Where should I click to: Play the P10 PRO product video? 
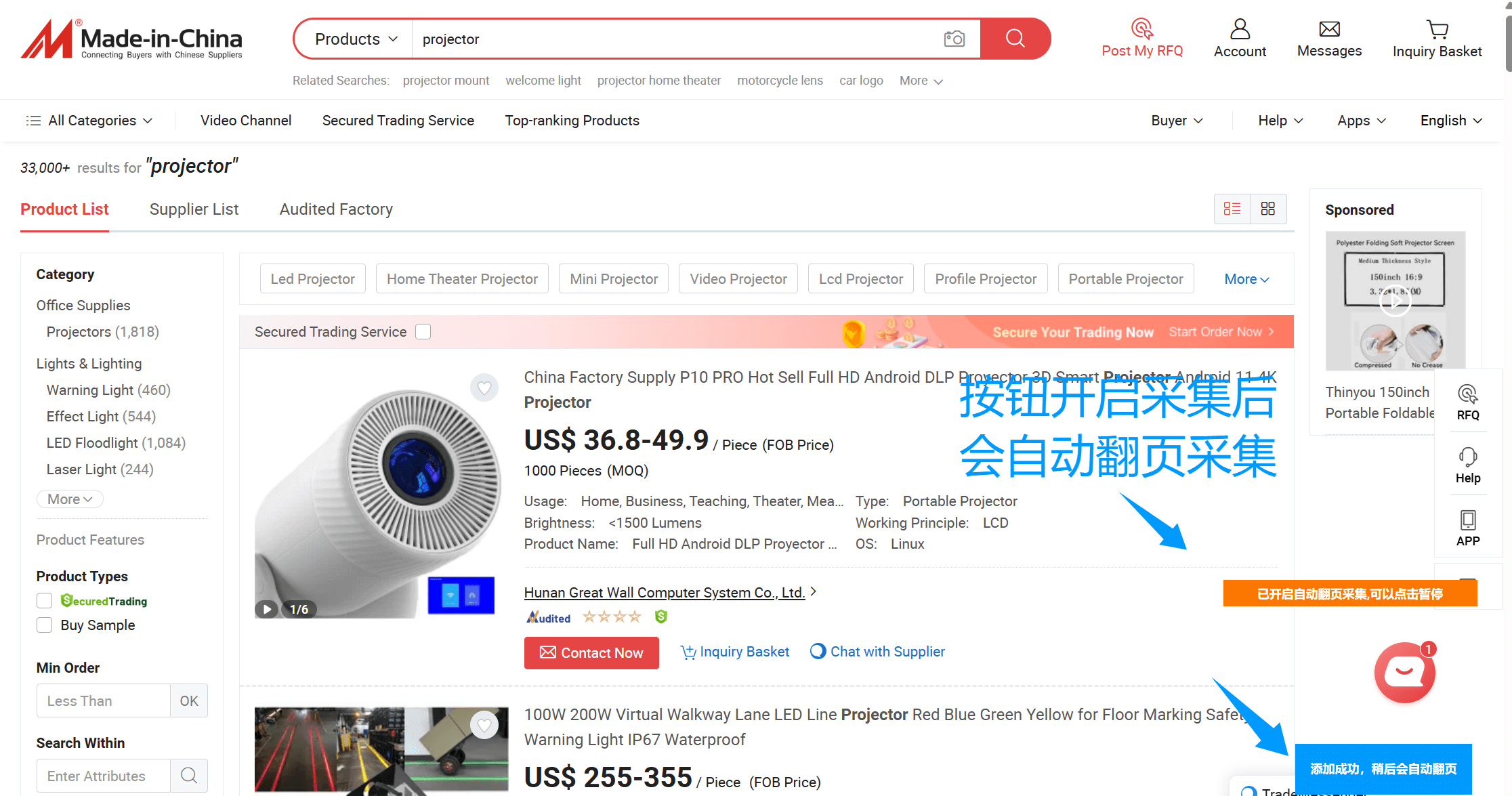[x=267, y=609]
